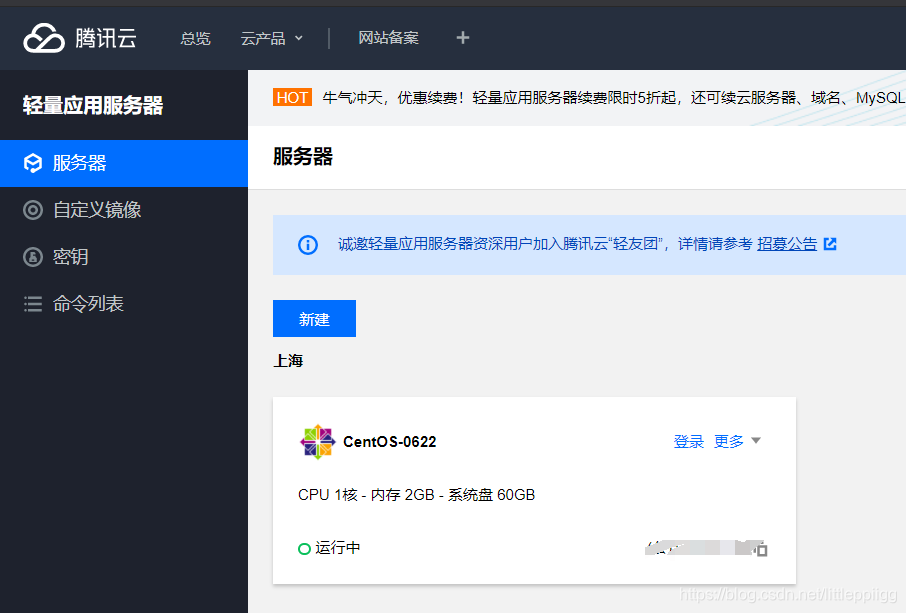This screenshot has height=613, width=906.
Task: Select 服务器 in the sidebar
Action: pyautogui.click(x=124, y=164)
